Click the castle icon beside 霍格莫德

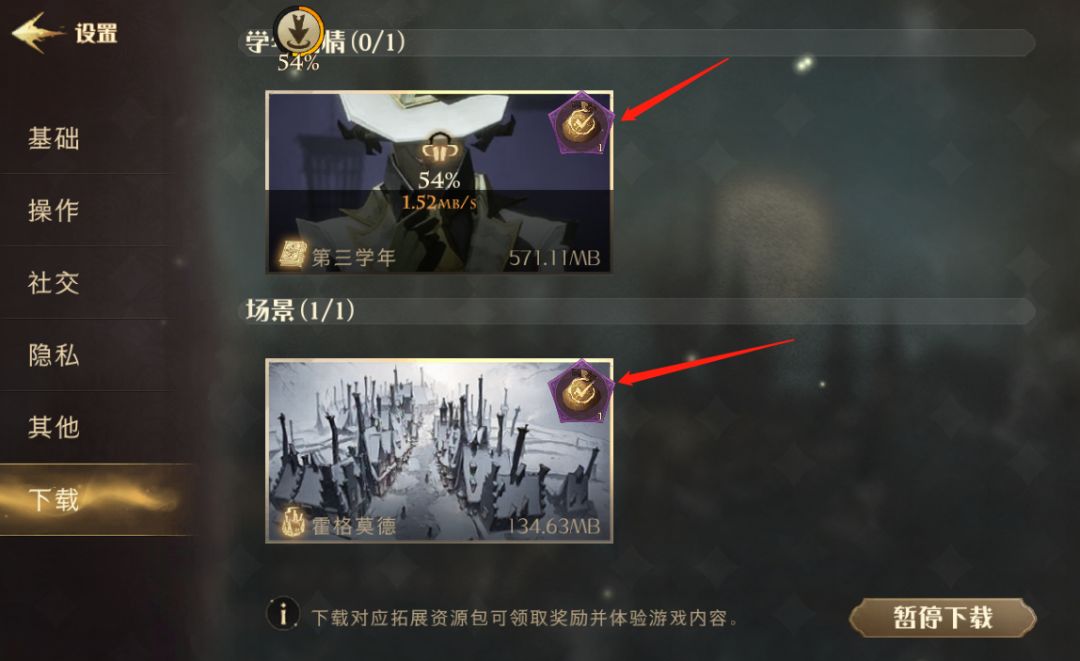point(293,523)
